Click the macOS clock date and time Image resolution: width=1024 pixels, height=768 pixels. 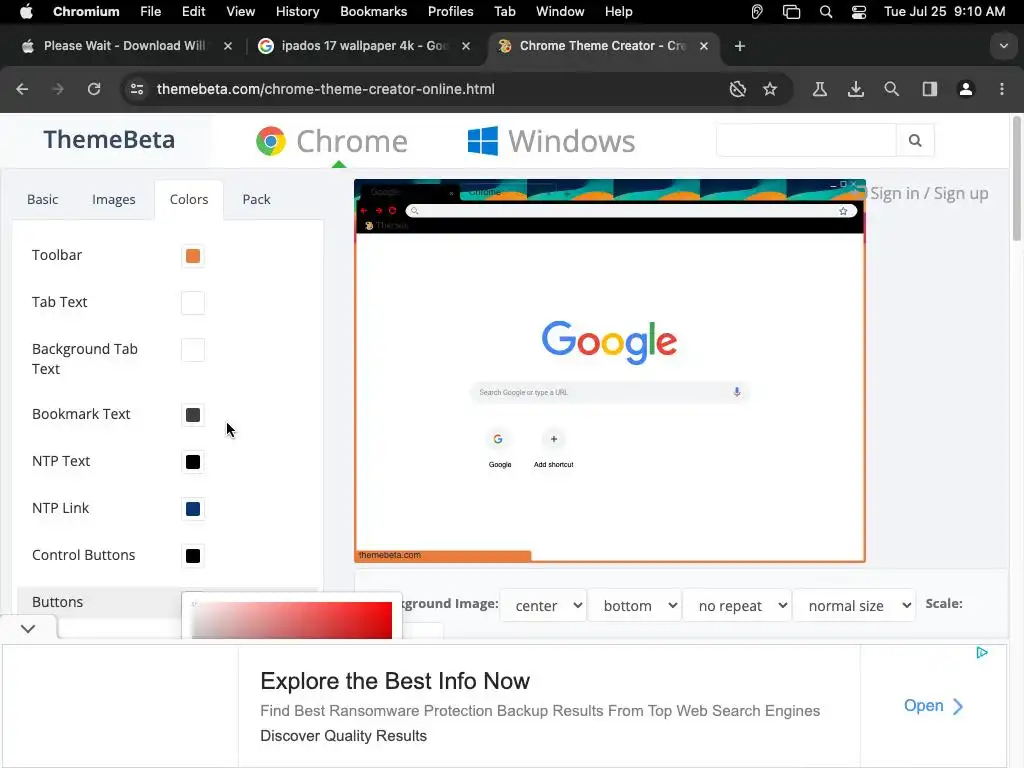[x=944, y=12]
